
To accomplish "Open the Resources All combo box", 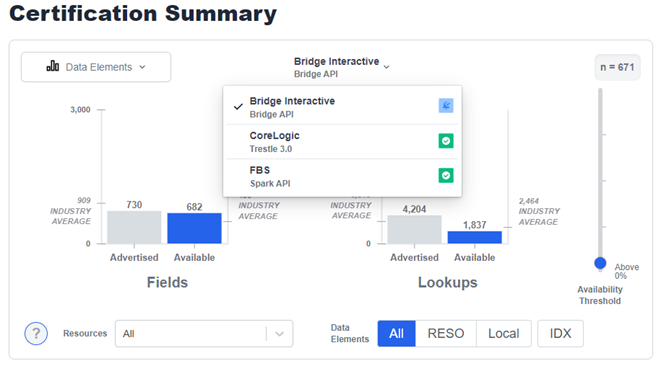I will tap(204, 334).
